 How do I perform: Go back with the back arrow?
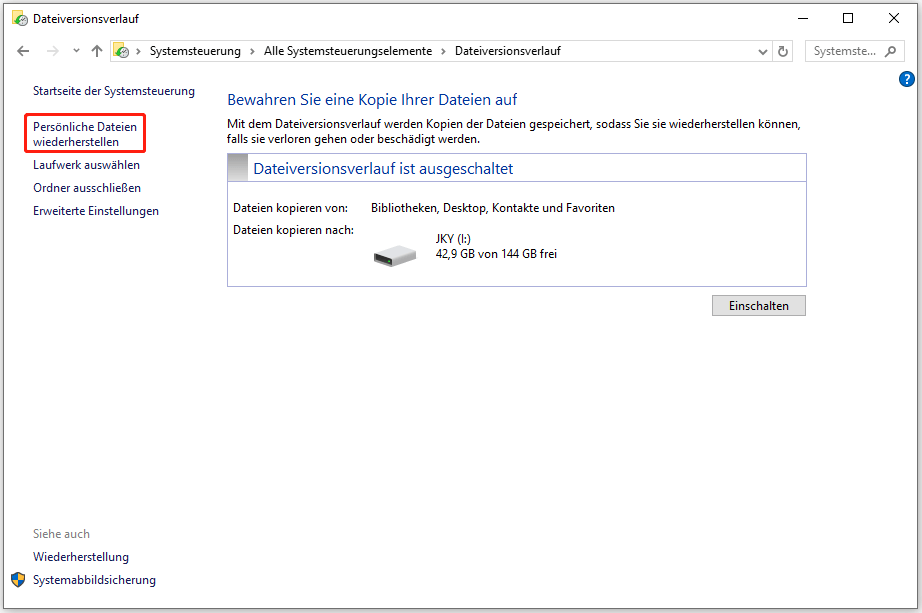point(23,51)
